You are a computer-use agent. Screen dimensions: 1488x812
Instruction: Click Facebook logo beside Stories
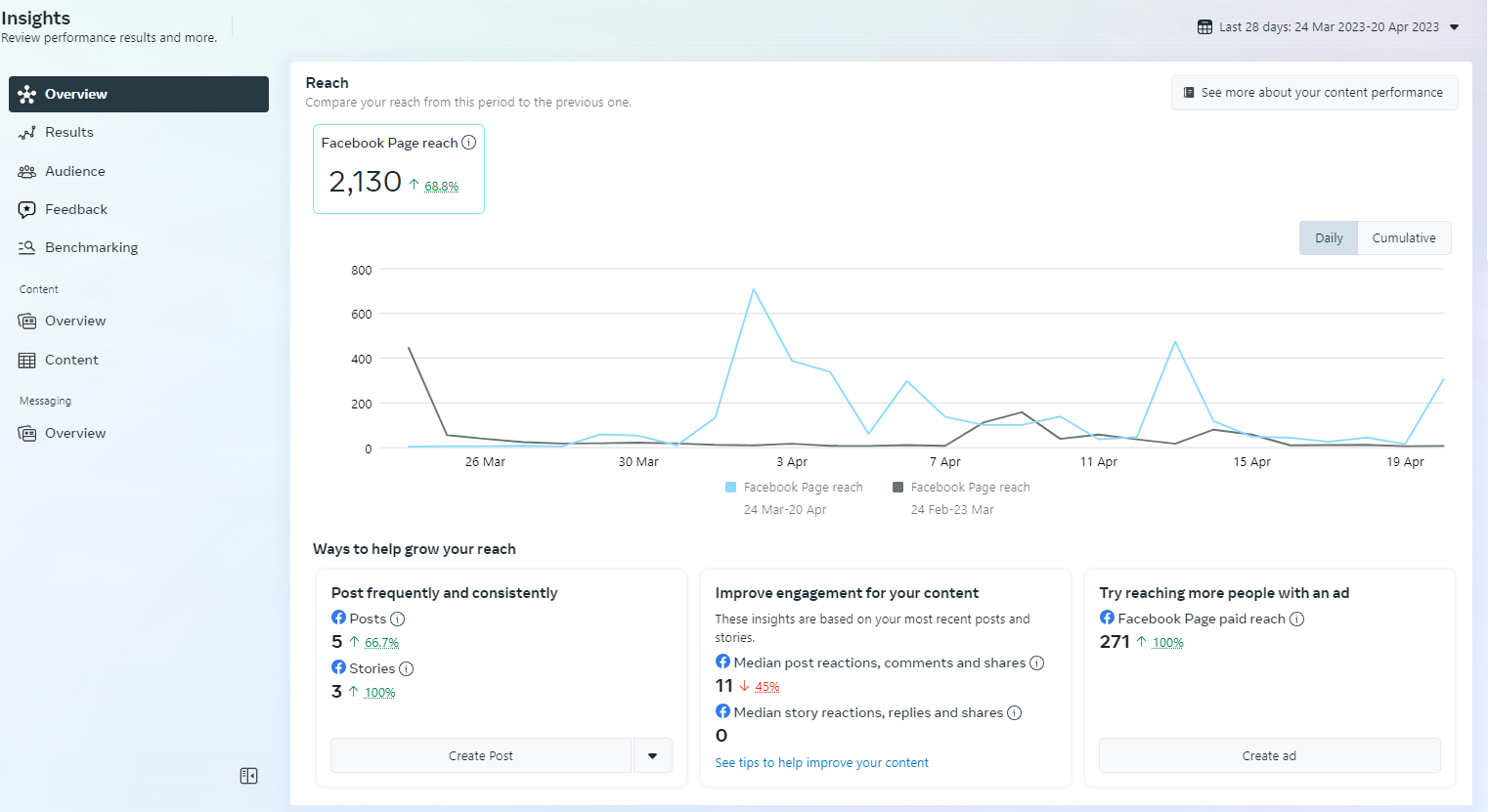coord(338,667)
